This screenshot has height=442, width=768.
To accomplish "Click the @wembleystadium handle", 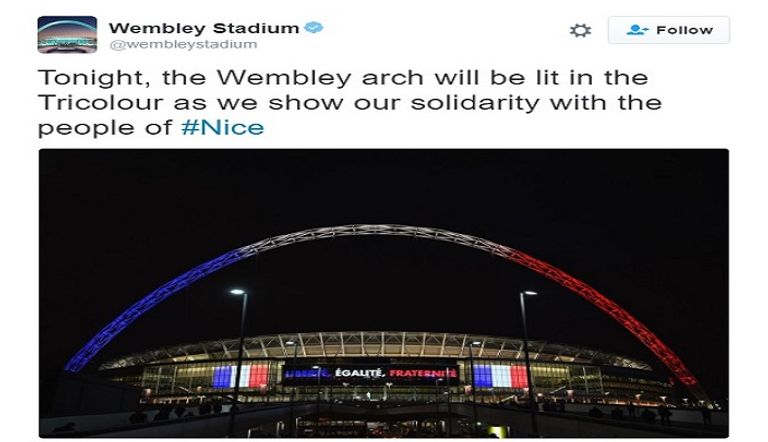I will pos(183,45).
